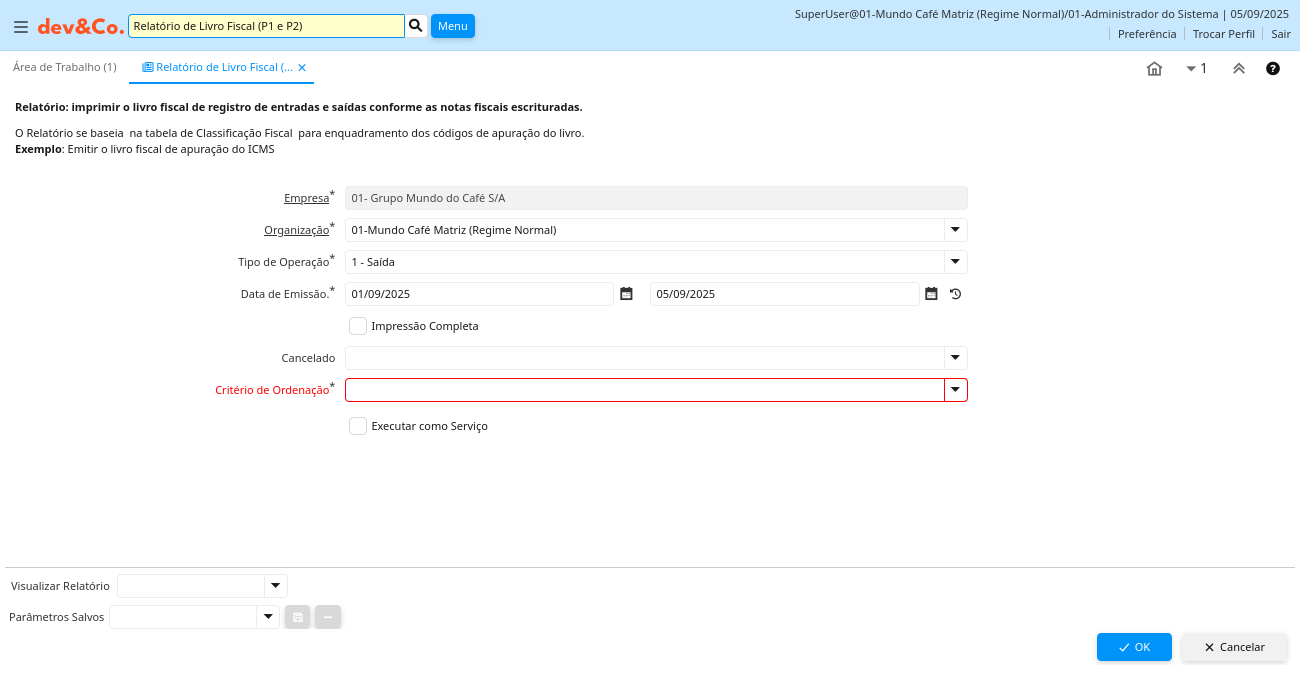The image size is (1300, 674).
Task: Open help with question mark icon
Action: [x=1272, y=69]
